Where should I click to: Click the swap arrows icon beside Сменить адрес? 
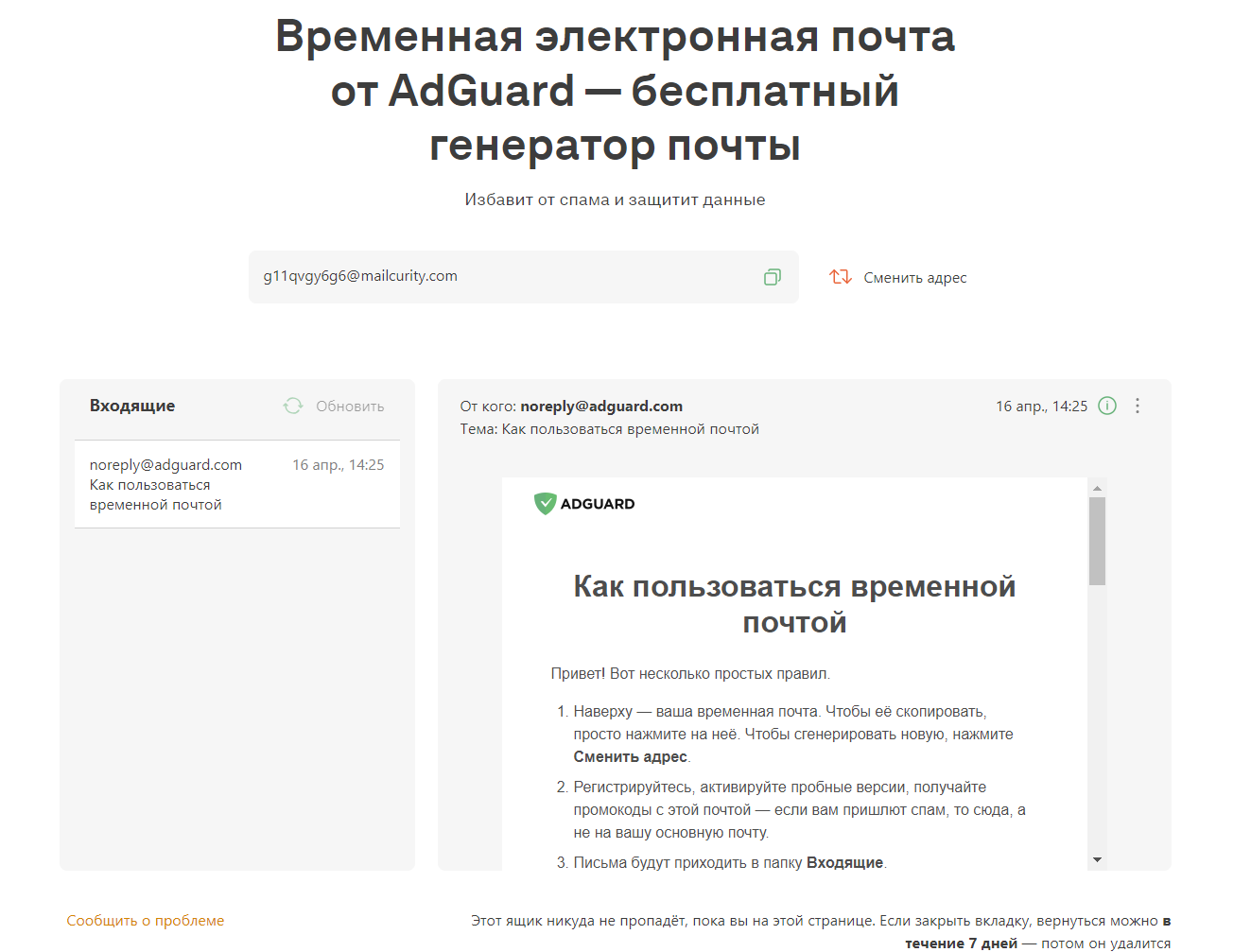click(x=841, y=277)
